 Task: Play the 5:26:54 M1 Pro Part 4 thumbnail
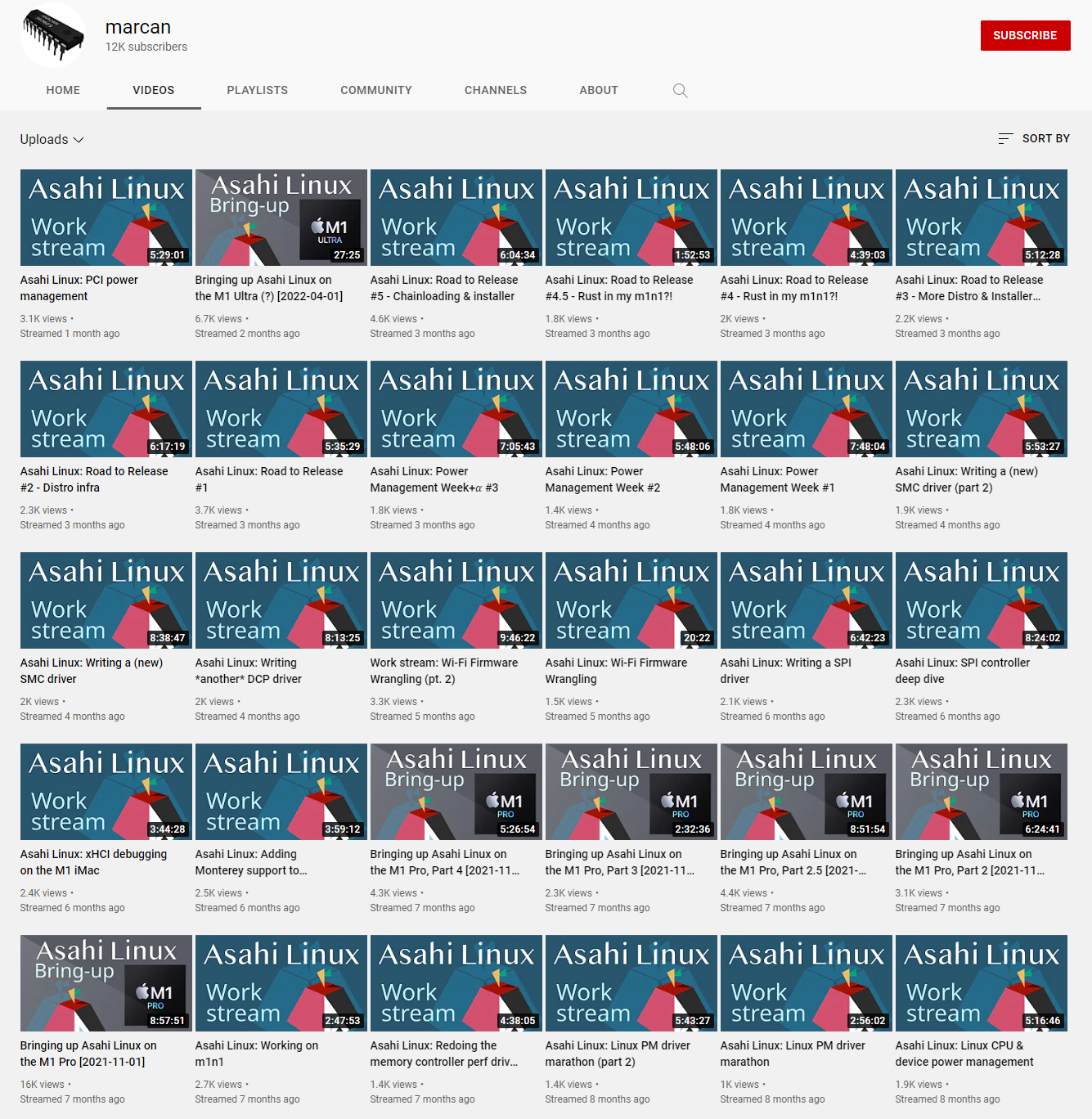pos(456,792)
